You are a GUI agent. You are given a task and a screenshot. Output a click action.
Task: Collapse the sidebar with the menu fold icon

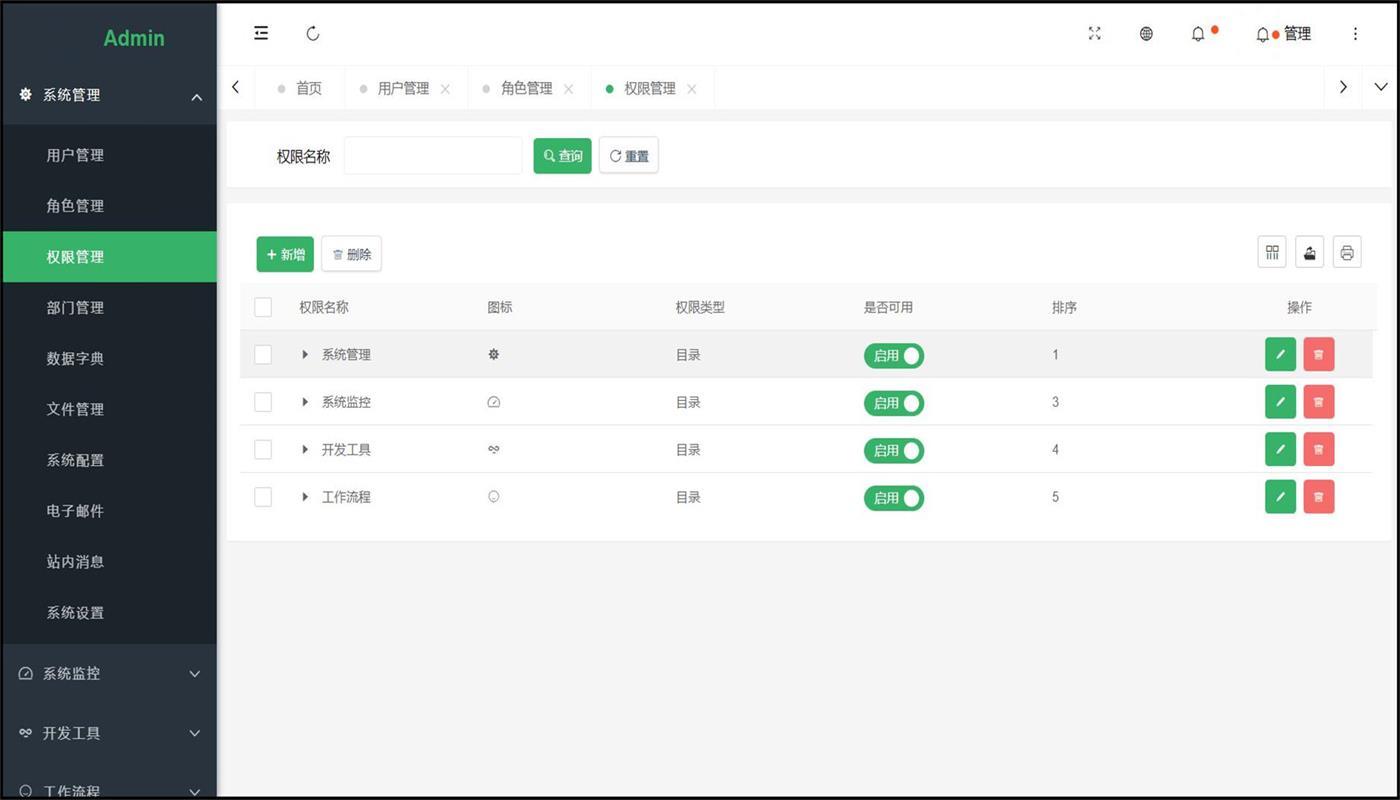261,33
